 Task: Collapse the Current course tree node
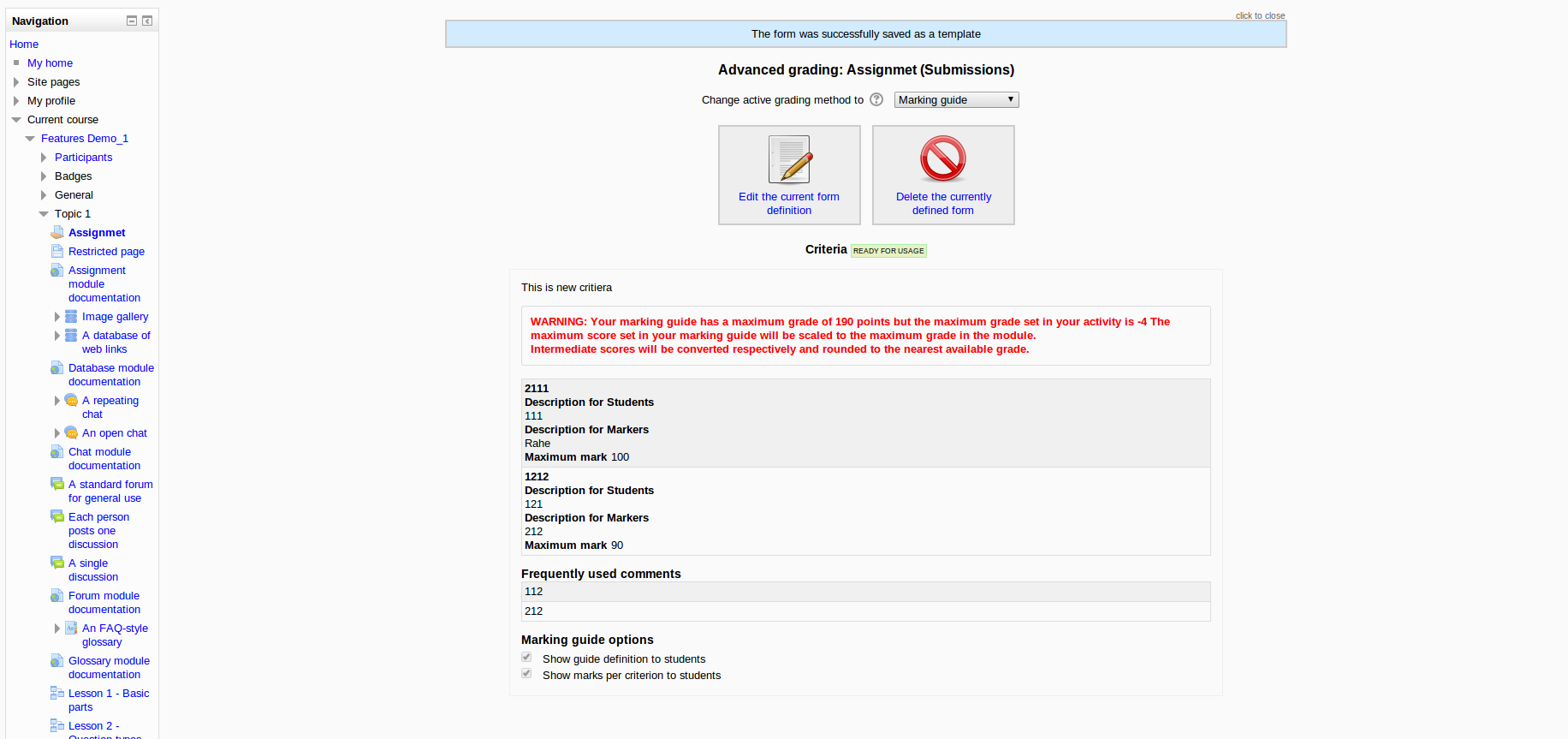click(16, 120)
